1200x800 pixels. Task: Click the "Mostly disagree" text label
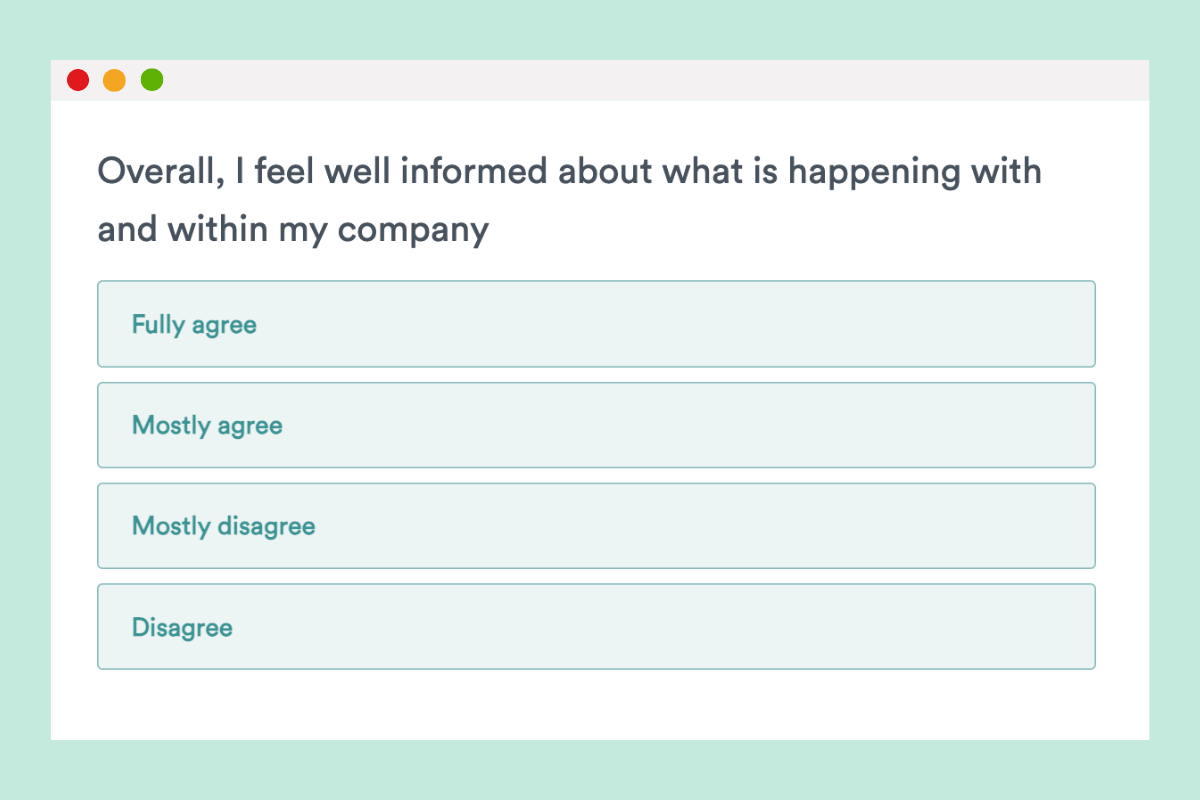pos(223,526)
